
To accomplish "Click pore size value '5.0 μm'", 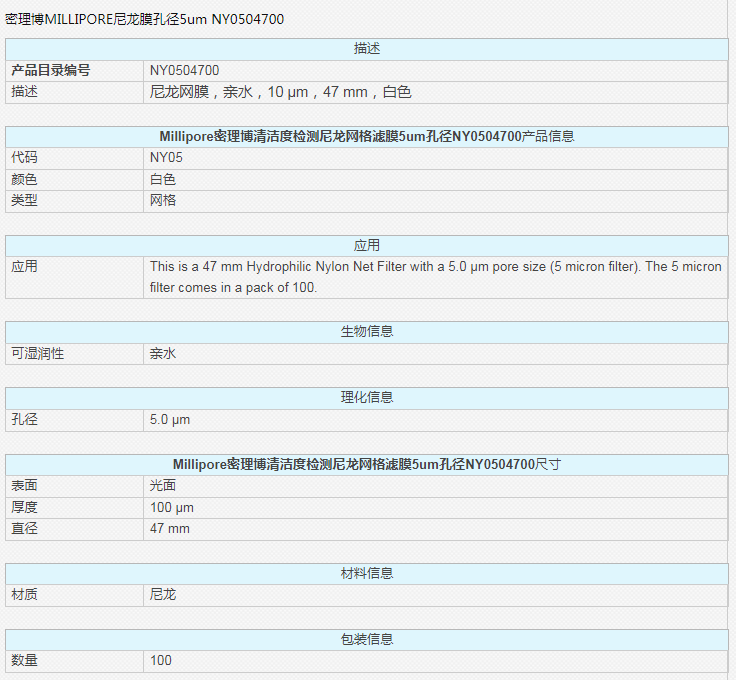I will tap(170, 420).
